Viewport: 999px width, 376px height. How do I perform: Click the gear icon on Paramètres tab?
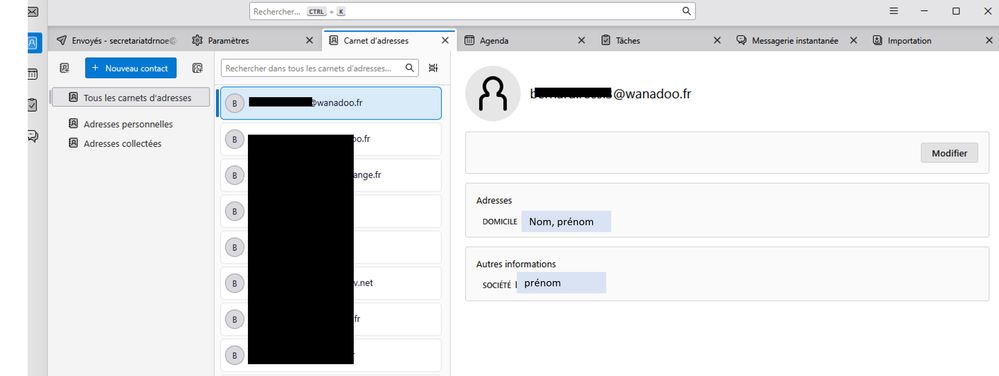[x=197, y=40]
